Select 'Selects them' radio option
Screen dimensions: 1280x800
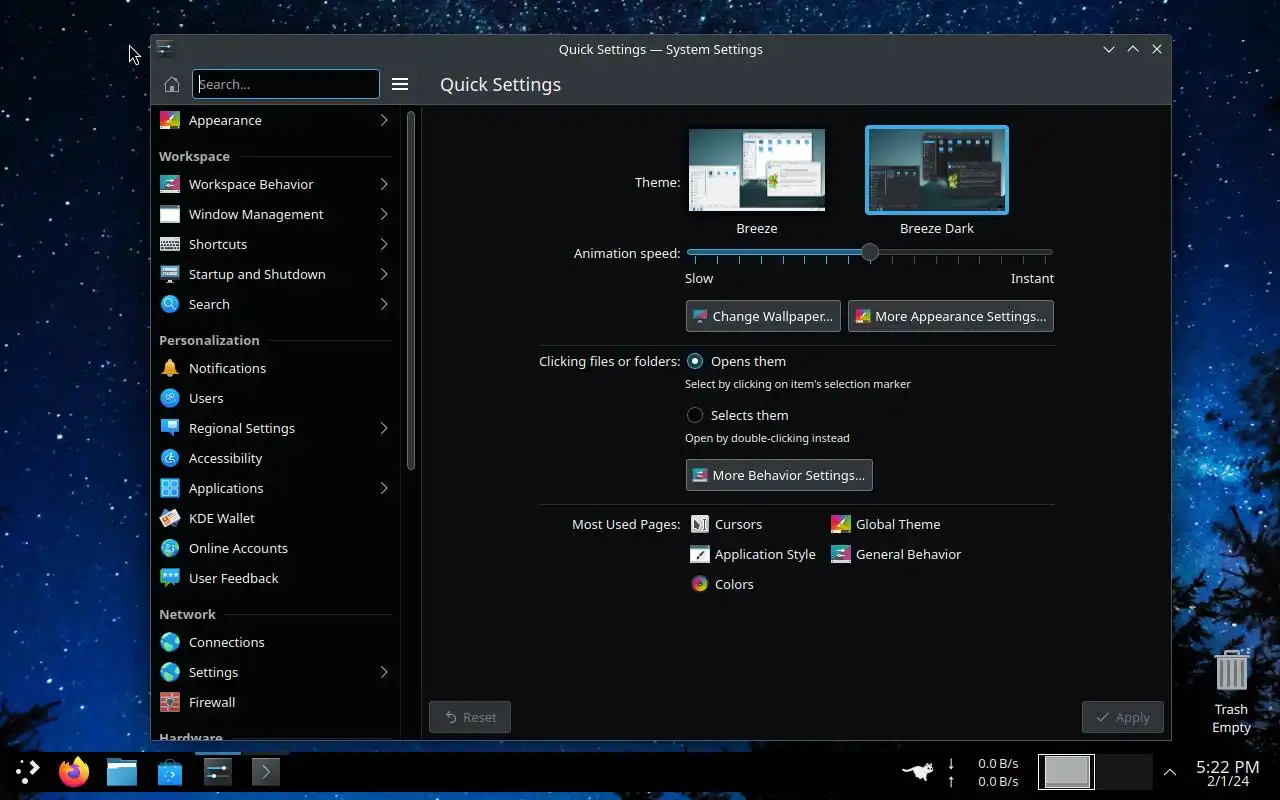click(695, 415)
